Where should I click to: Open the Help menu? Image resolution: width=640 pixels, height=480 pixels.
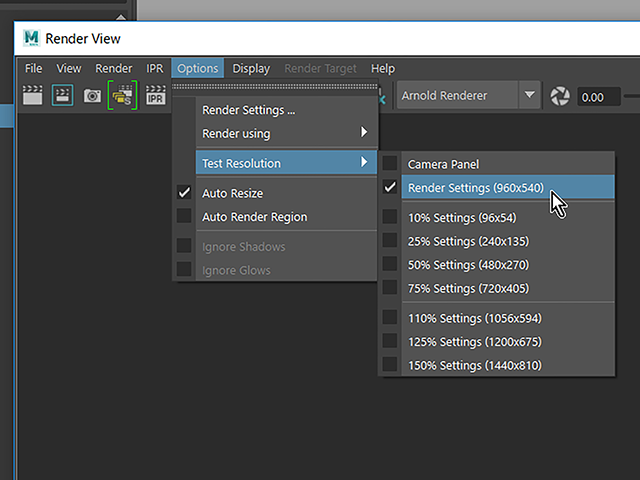(383, 68)
